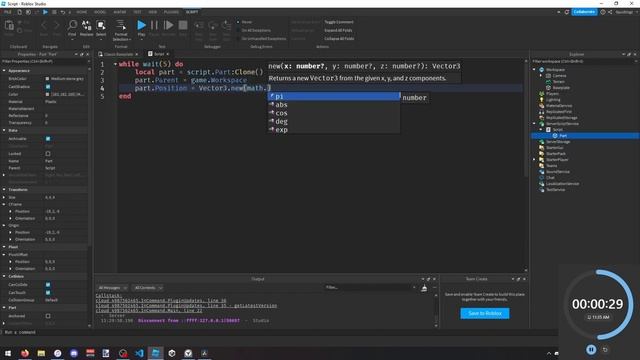The image size is (640, 360).
Task: Select the Lighting service in Explorer
Action: click(553, 100)
